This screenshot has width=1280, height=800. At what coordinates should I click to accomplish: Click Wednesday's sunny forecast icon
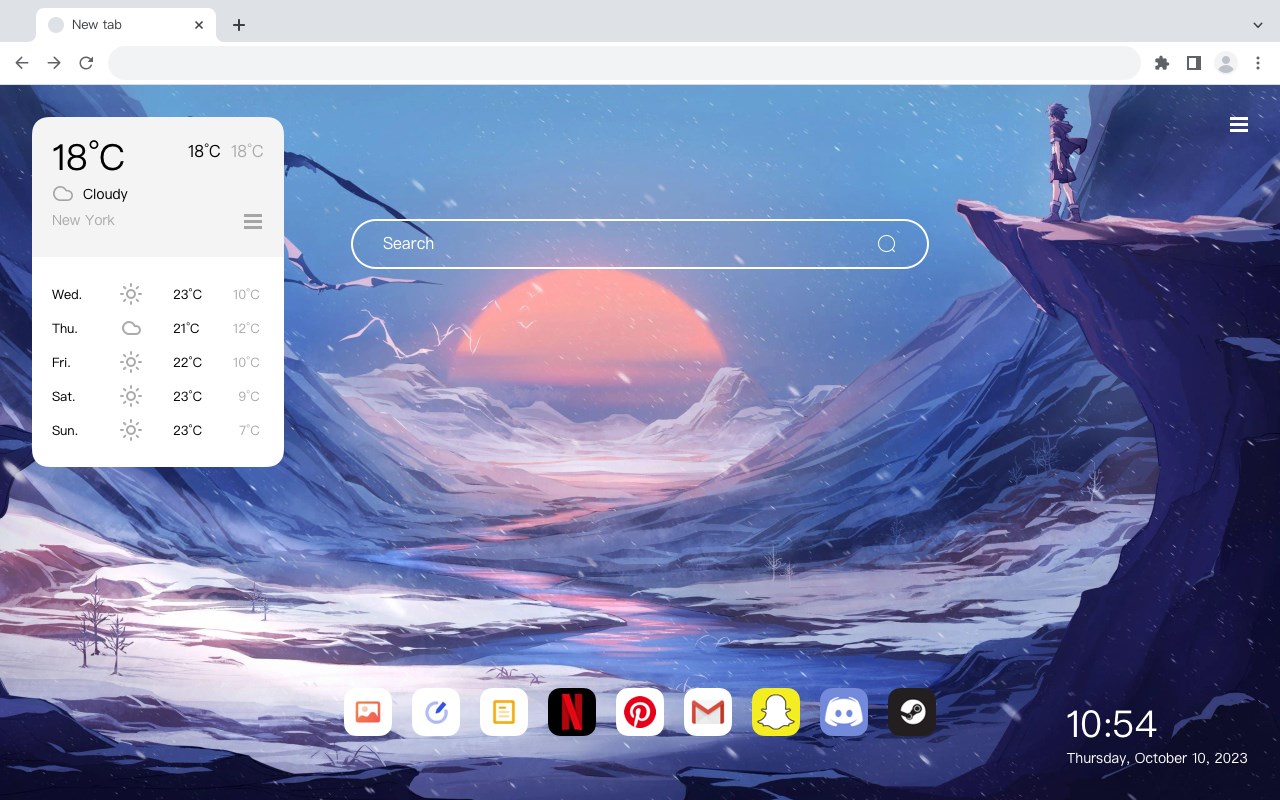pos(131,294)
